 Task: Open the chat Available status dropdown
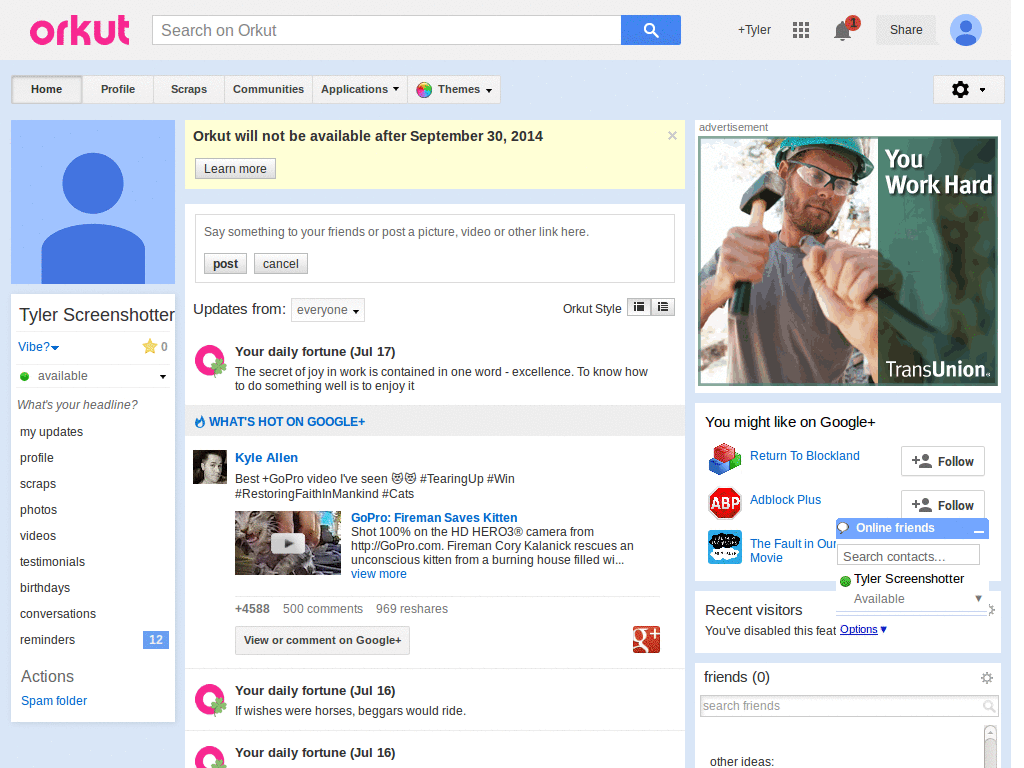pyautogui.click(x=978, y=598)
